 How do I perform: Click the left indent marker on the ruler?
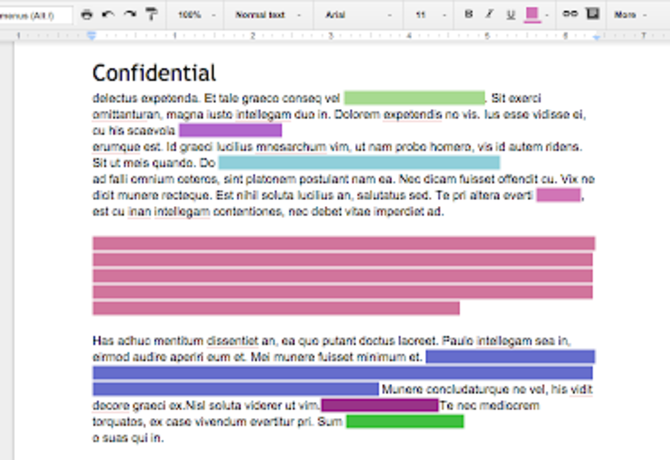pyautogui.click(x=91, y=36)
